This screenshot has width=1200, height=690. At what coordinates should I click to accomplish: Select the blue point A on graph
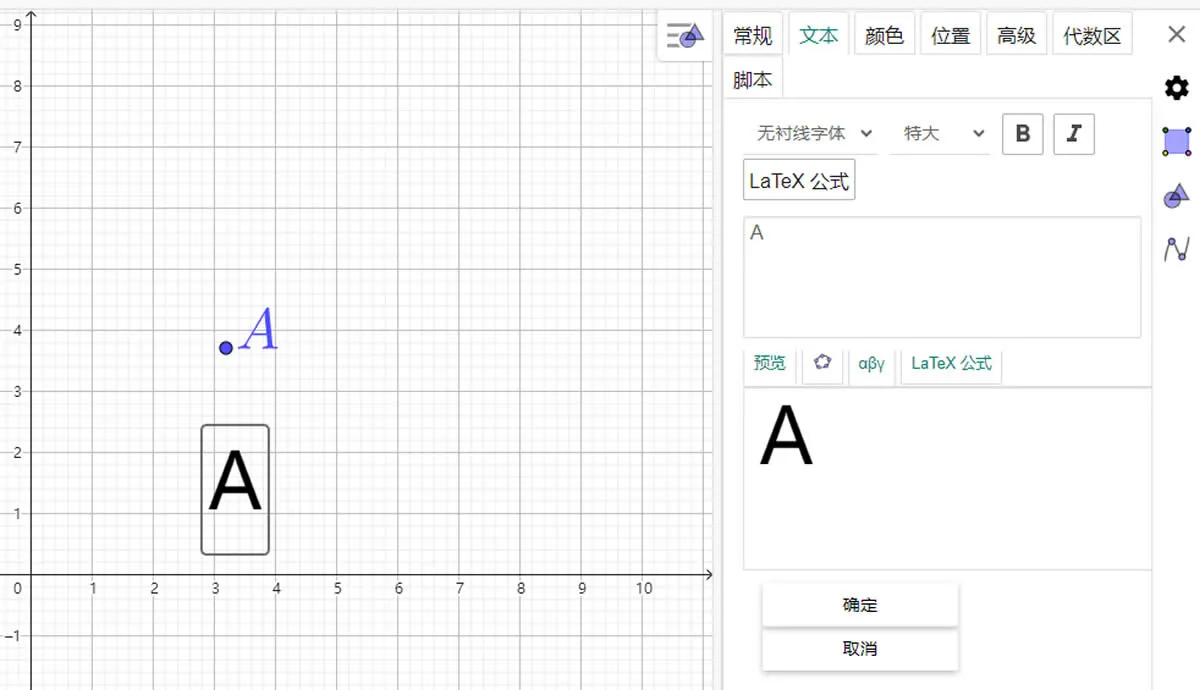[226, 348]
